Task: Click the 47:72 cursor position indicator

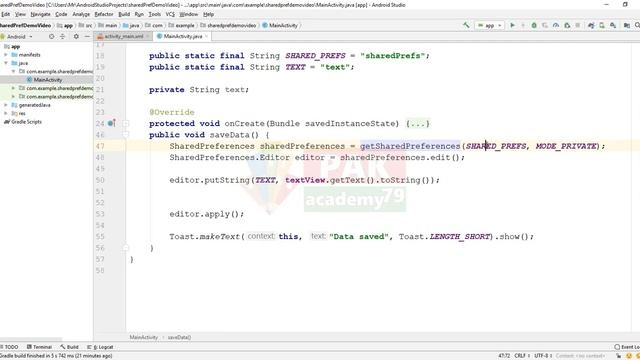Action: pos(504,356)
